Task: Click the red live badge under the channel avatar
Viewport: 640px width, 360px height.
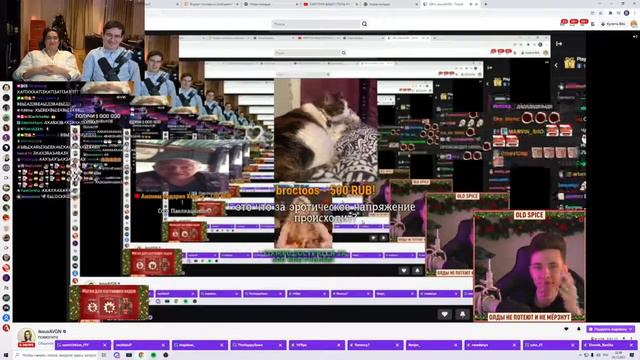Action: click(x=26, y=345)
